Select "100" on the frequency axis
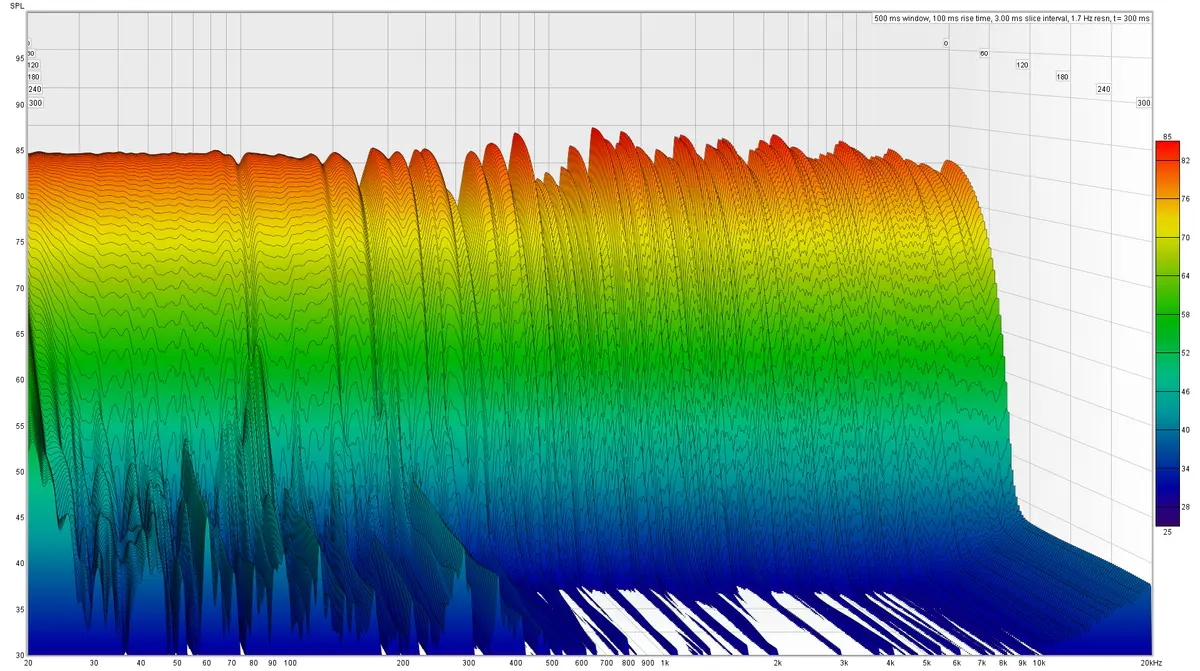The width and height of the screenshot is (1200, 671). [289, 663]
